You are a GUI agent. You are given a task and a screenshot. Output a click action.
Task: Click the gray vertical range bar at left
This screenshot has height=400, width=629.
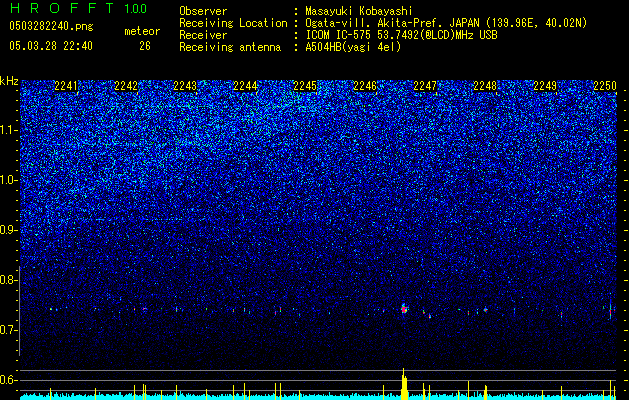pyautogui.click(x=20, y=311)
